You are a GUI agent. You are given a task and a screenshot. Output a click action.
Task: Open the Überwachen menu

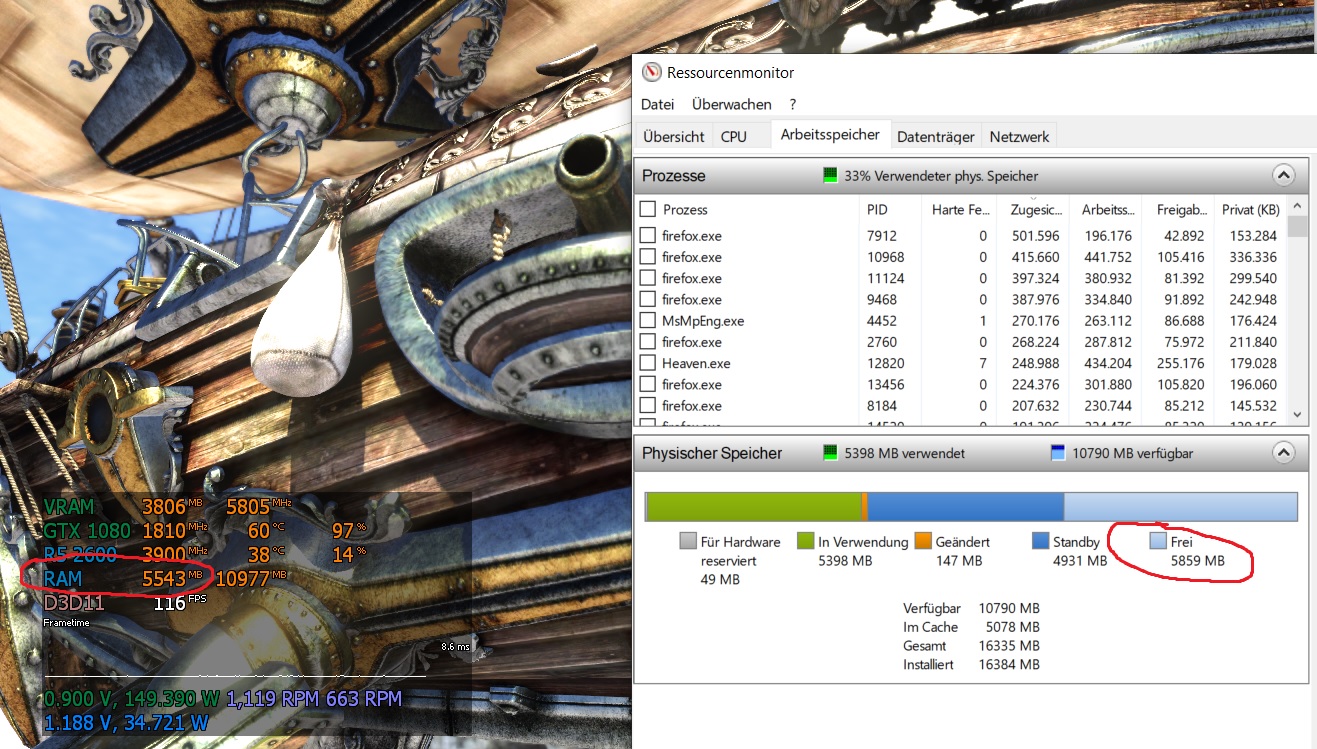click(x=731, y=104)
